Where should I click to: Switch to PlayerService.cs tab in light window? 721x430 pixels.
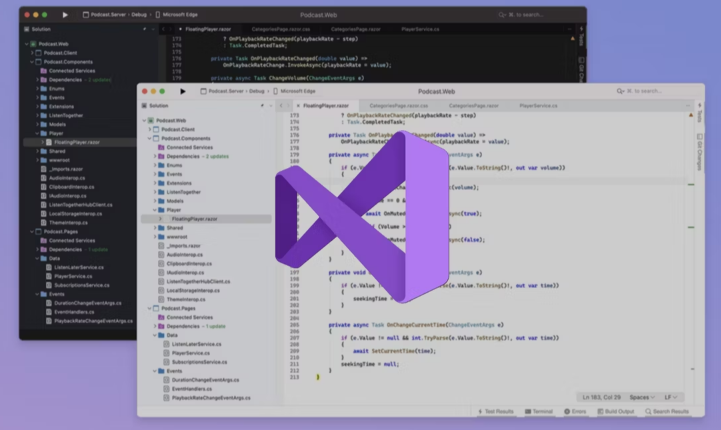538,106
